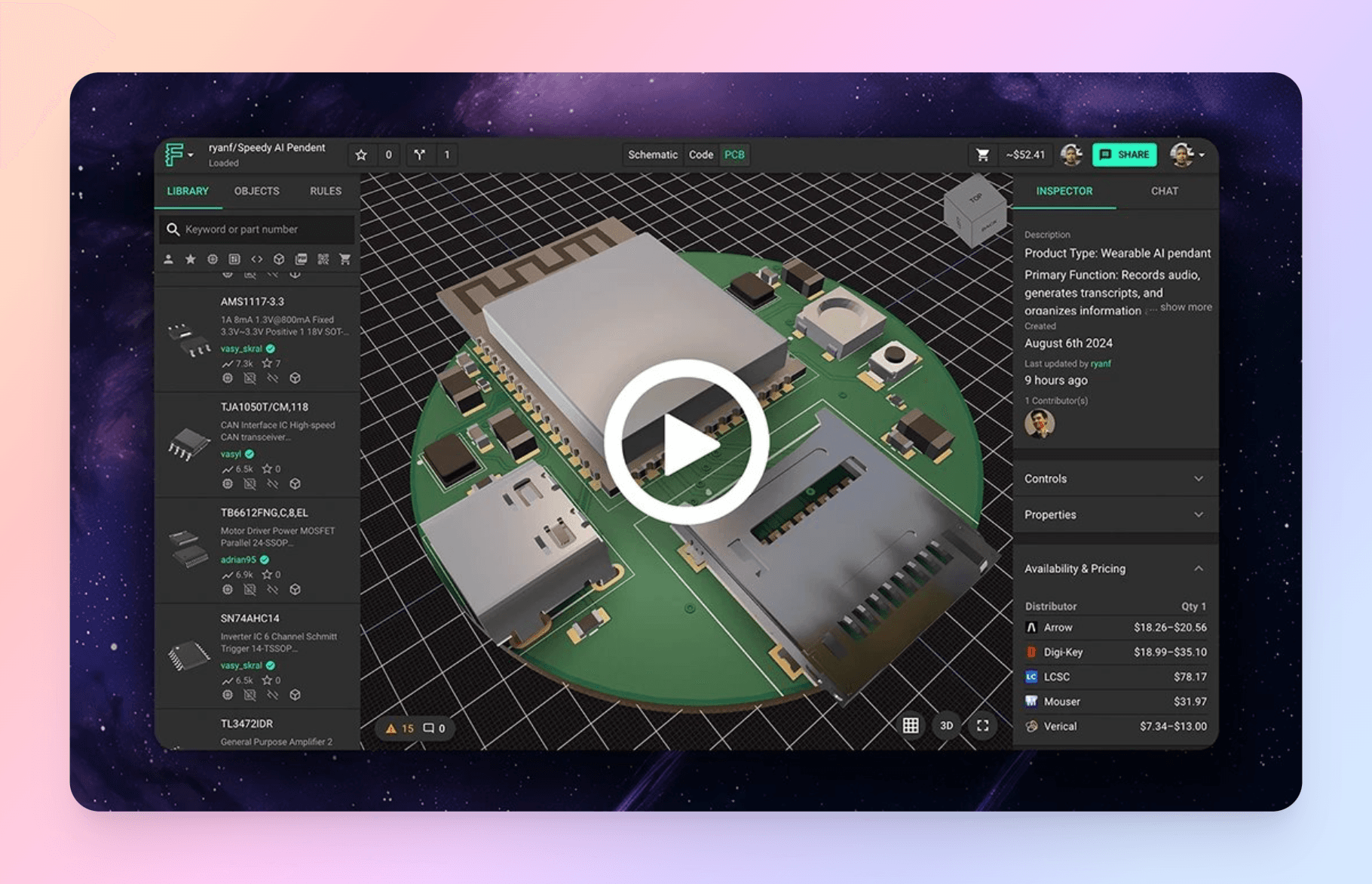Select the TJA1050T/CM,118 part
The width and height of the screenshot is (1372, 884).
click(264, 407)
